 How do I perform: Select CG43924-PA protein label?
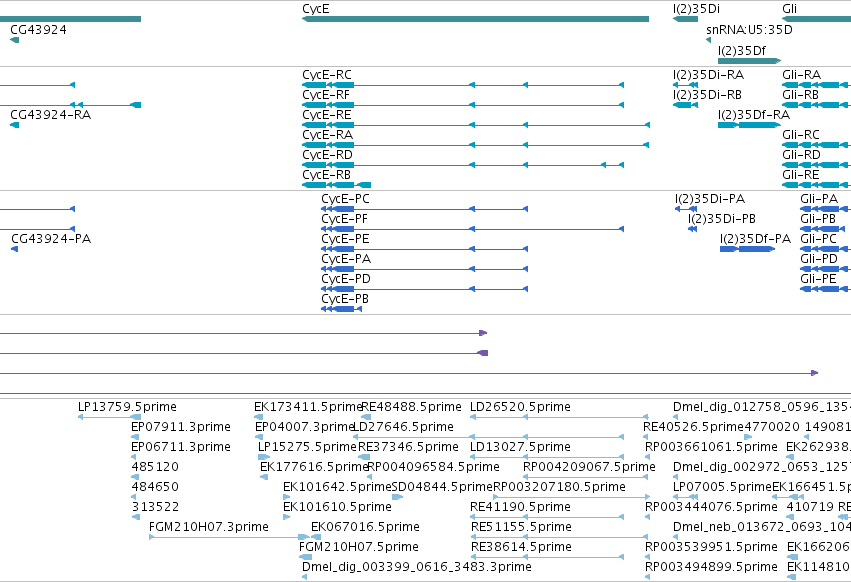[x=51, y=239]
